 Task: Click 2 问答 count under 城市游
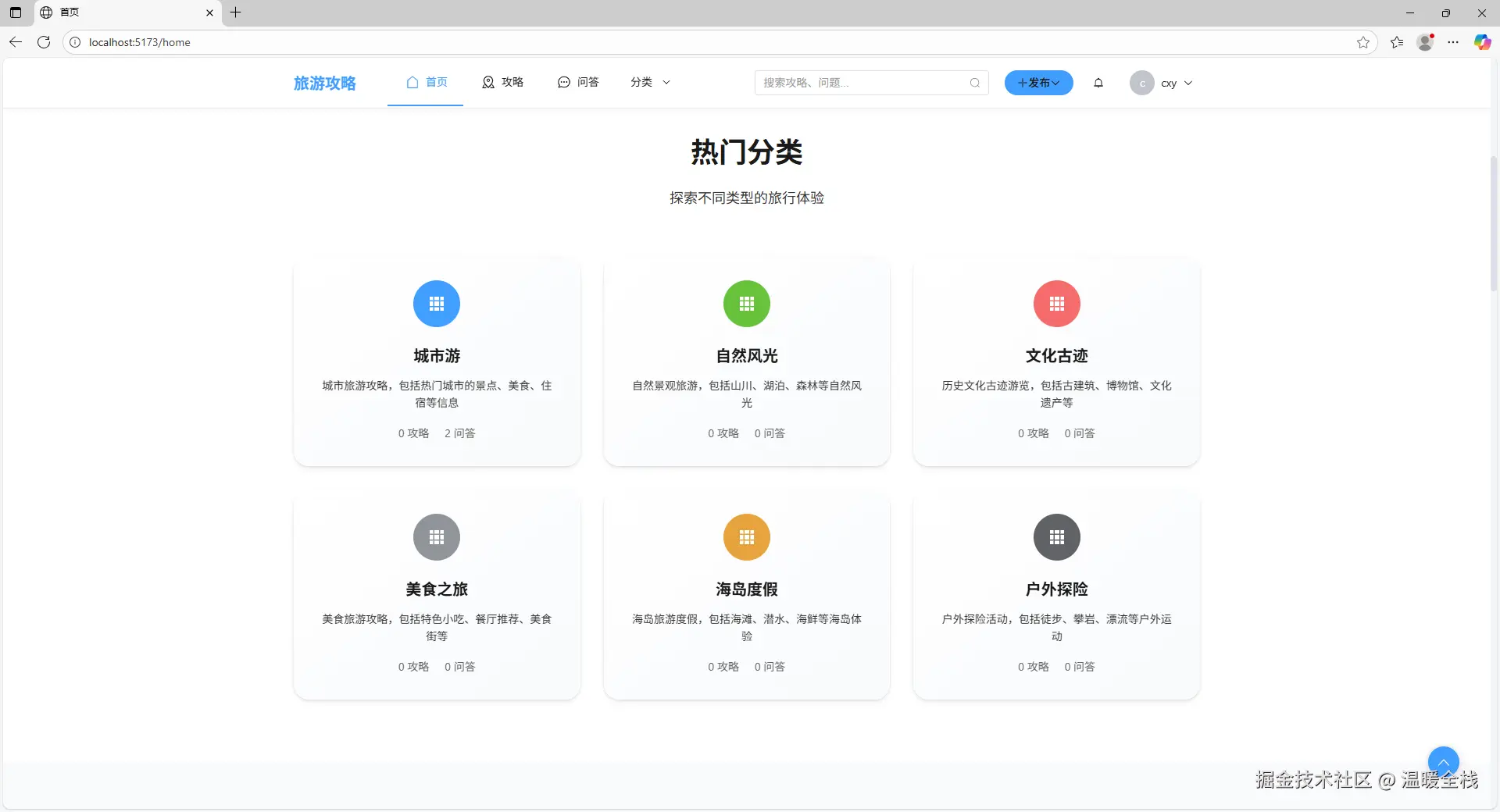point(460,433)
